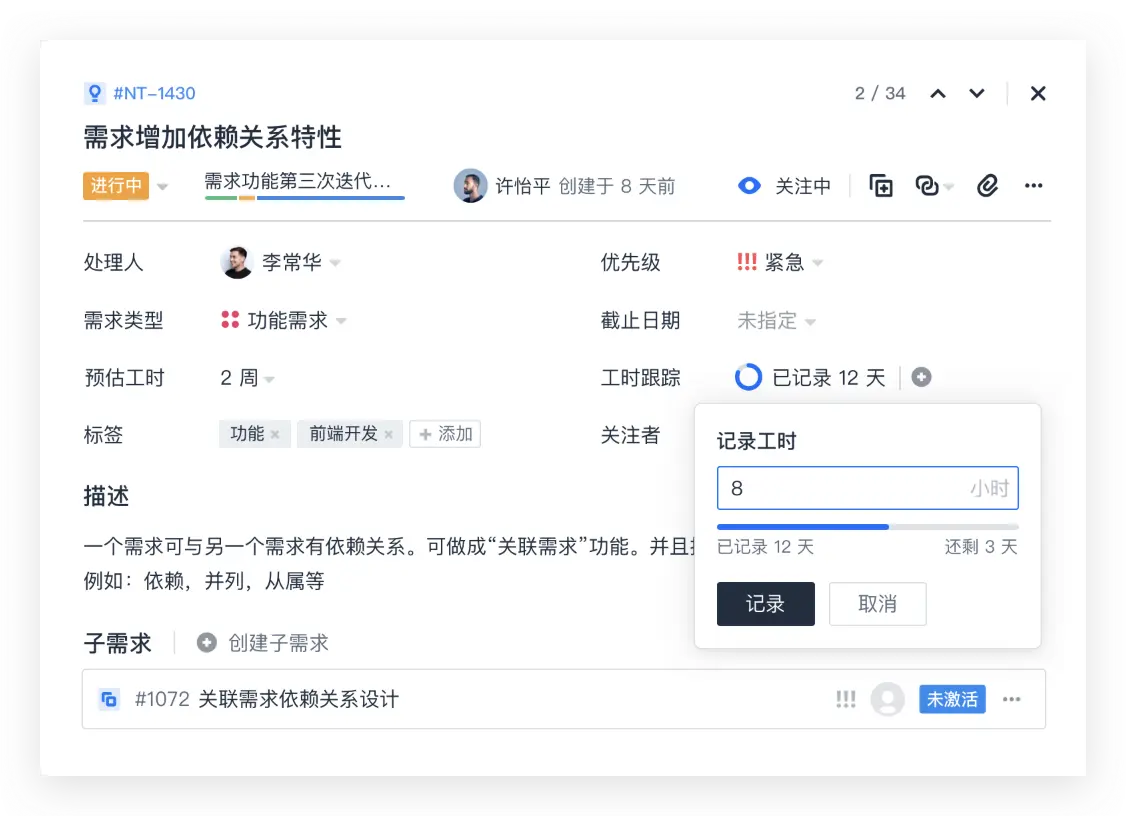Image resolution: width=1126 pixels, height=816 pixels.
Task: Click the link relations icon
Action: point(926,186)
